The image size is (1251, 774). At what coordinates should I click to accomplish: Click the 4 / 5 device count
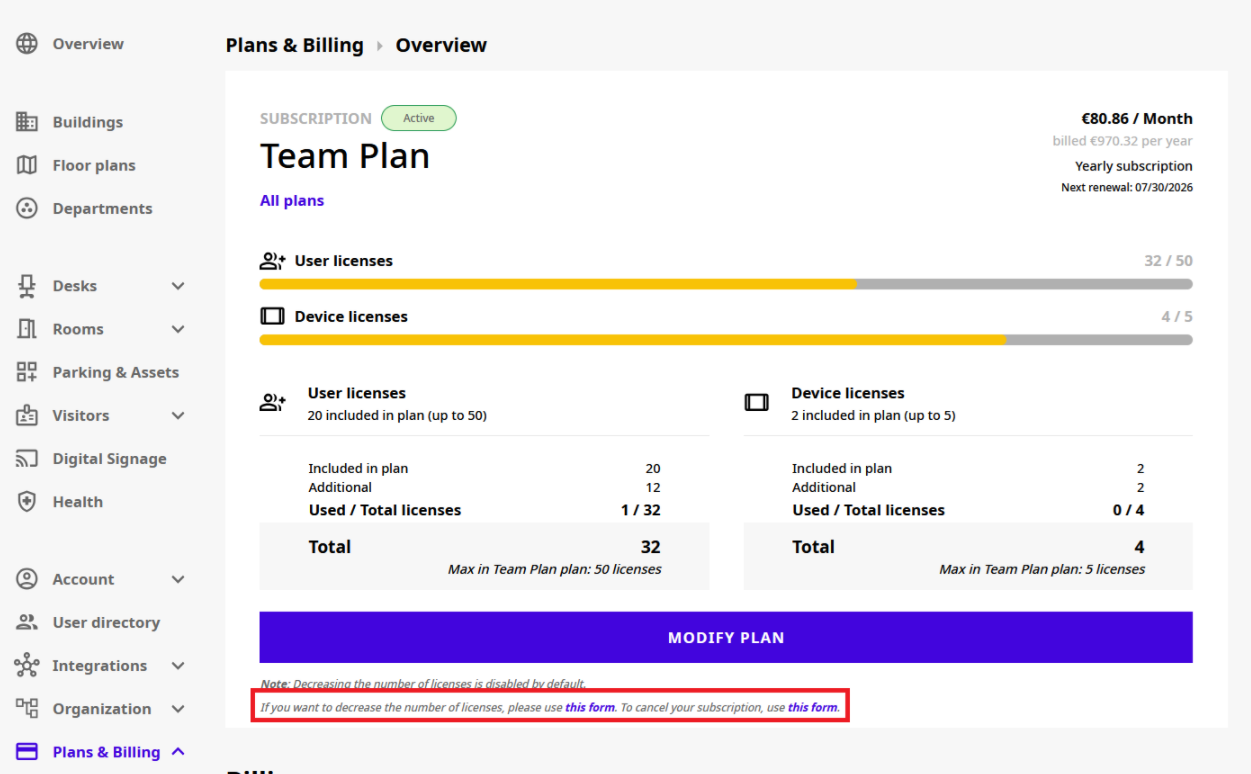tap(1177, 316)
